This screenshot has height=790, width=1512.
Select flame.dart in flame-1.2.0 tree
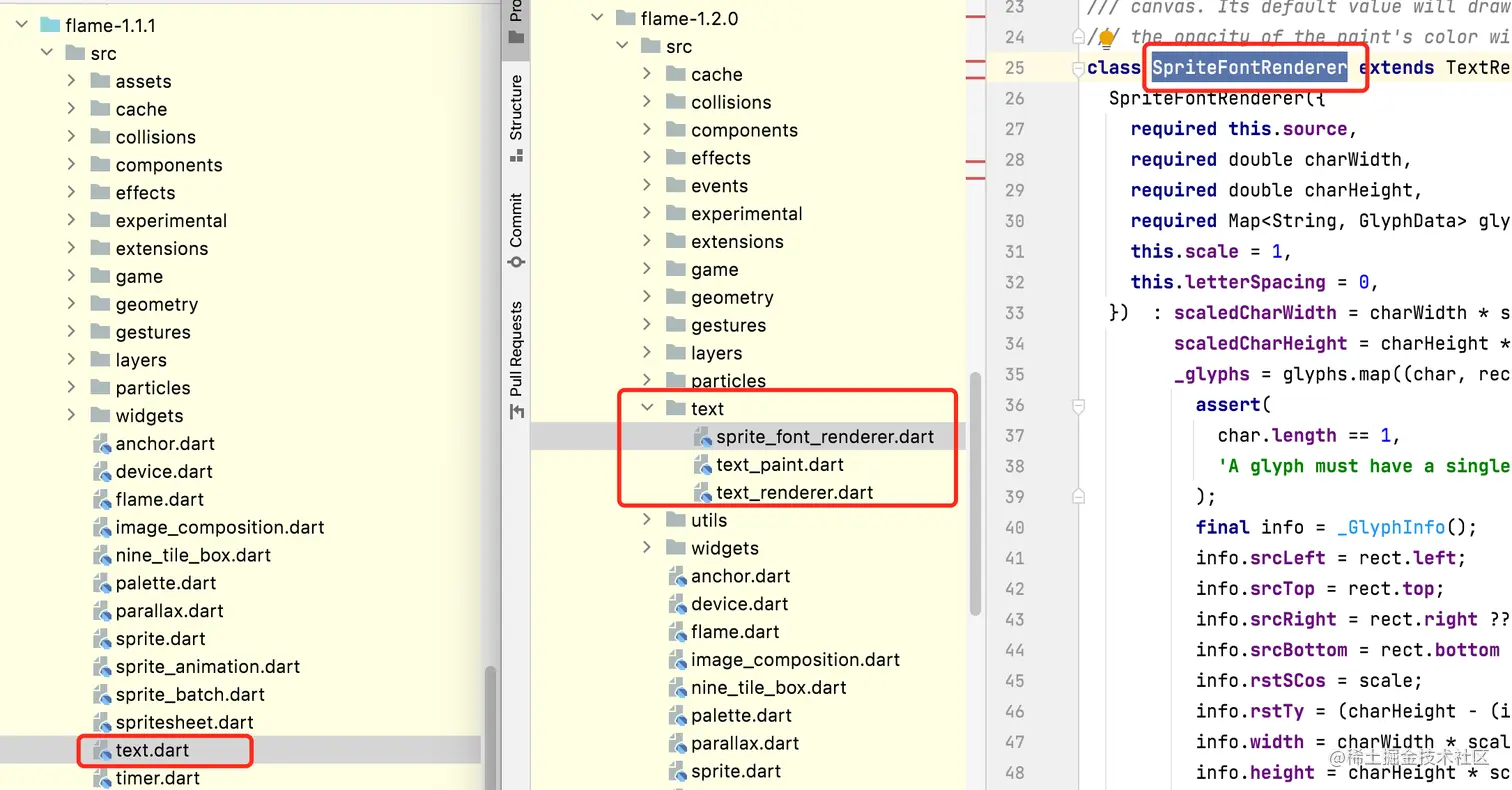pos(735,632)
